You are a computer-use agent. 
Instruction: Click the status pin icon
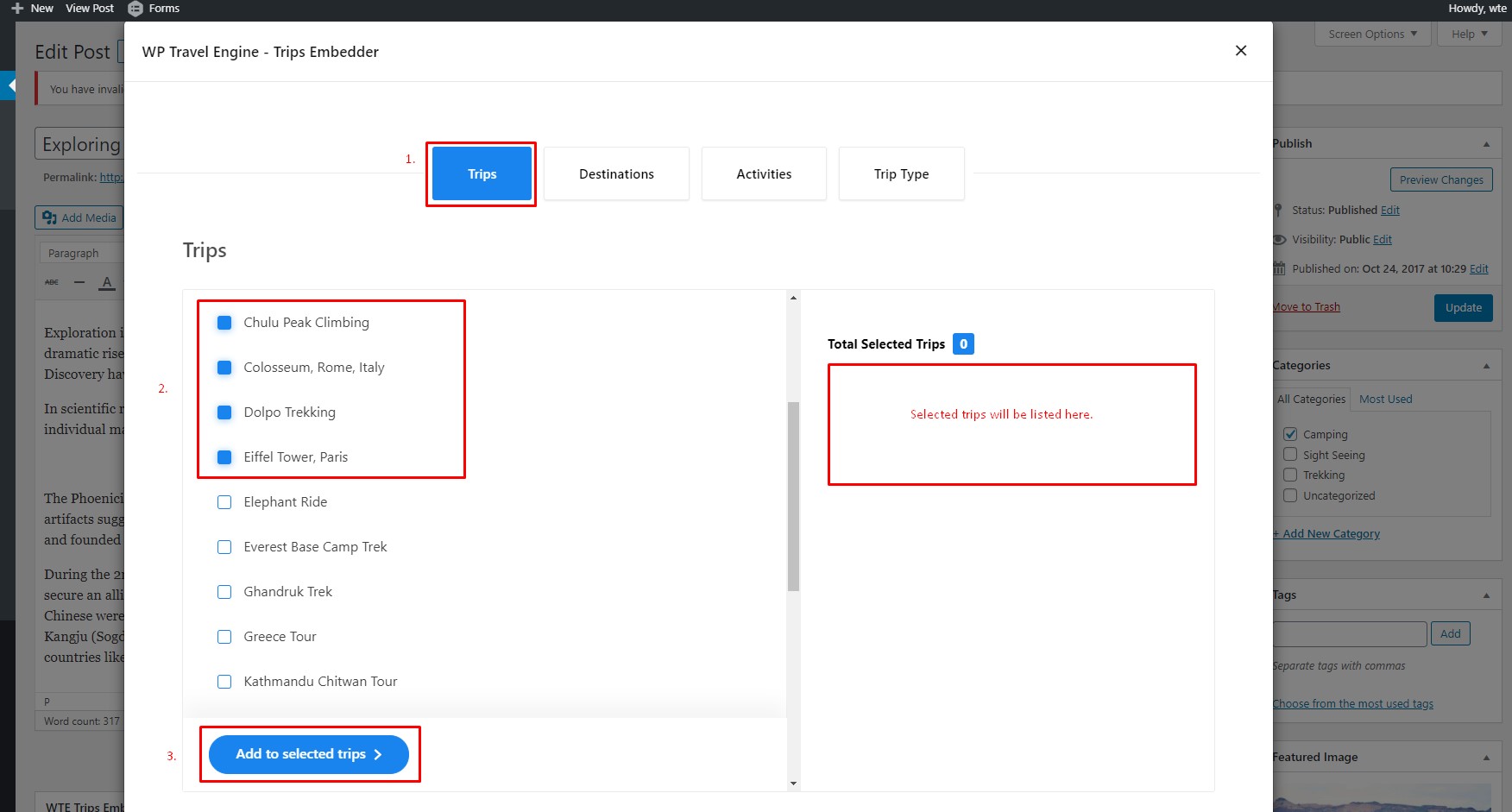tap(1278, 210)
